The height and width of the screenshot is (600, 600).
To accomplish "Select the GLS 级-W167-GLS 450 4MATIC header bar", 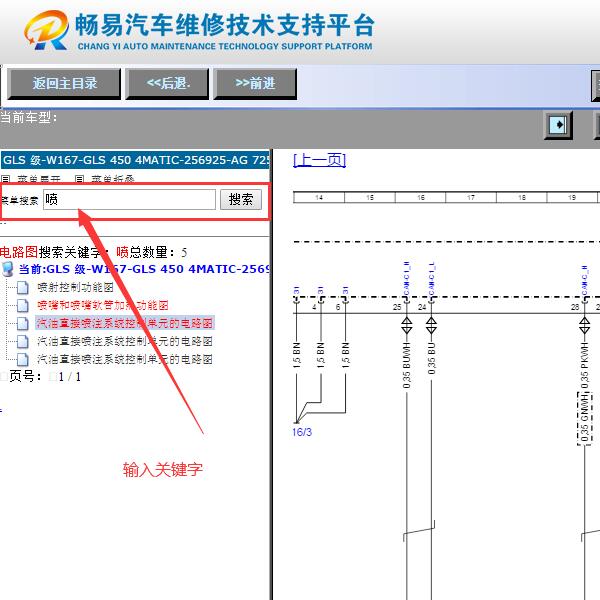I will [x=135, y=160].
